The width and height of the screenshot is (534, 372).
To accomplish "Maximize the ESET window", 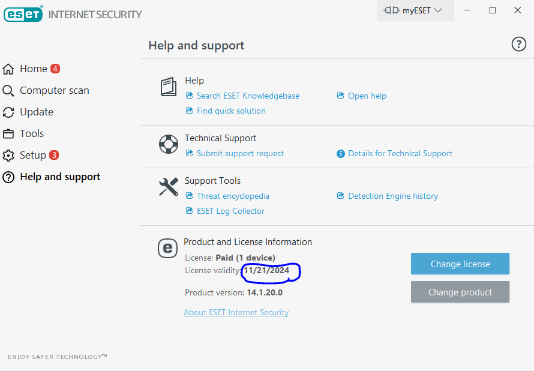I will (492, 11).
